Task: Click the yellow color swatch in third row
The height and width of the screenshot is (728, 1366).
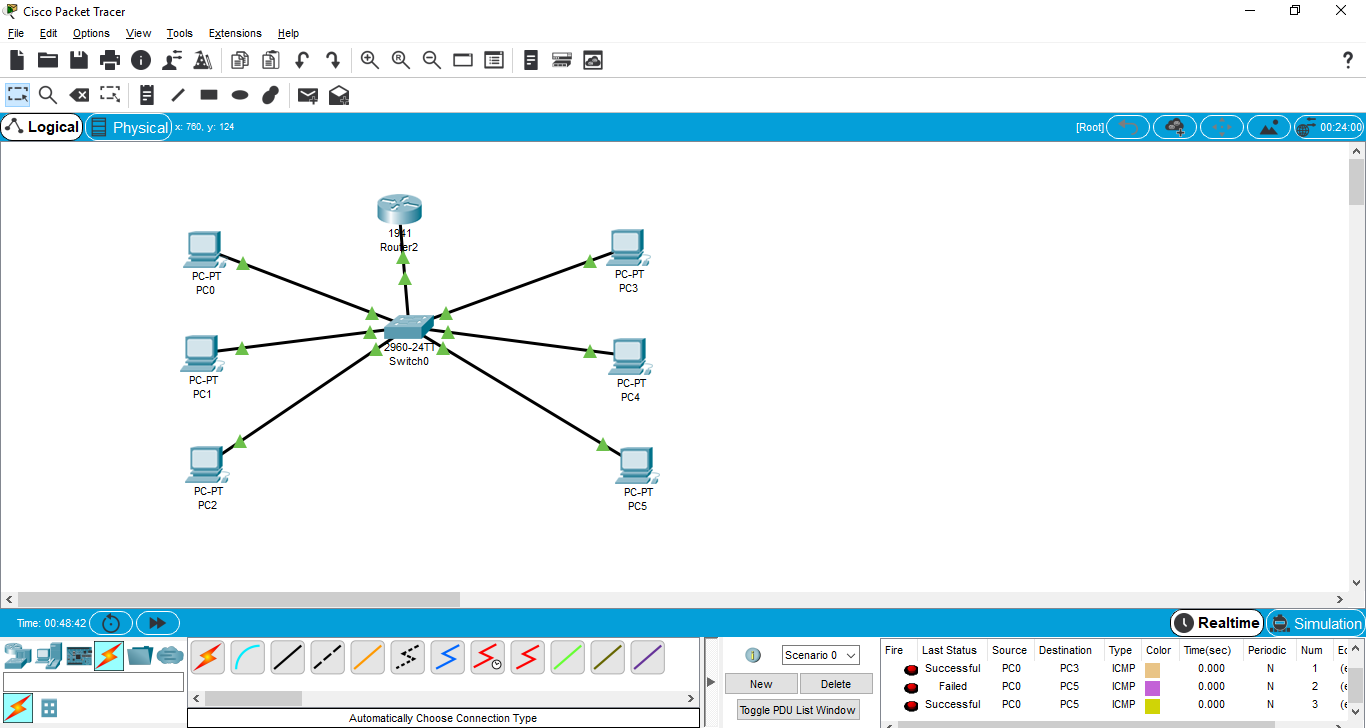Action: point(1152,705)
